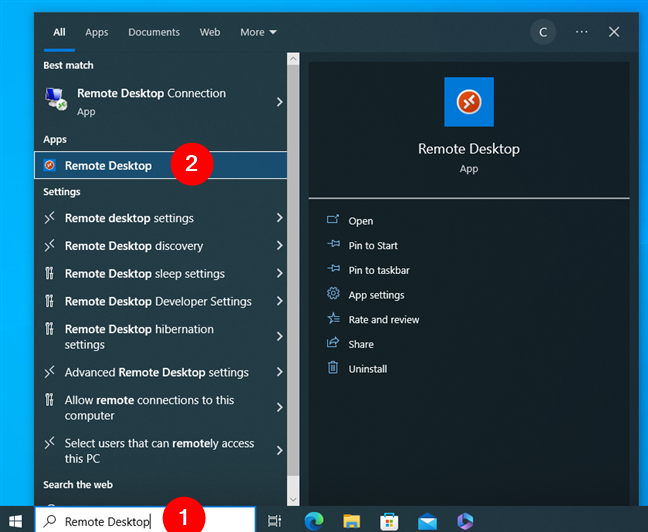Switch to the Documents search tab

click(153, 32)
